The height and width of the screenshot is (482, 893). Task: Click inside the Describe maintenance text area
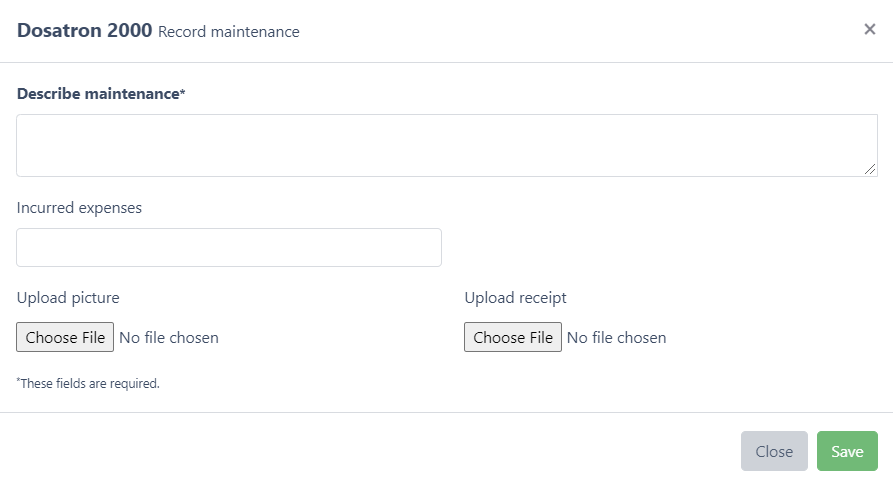(446, 145)
